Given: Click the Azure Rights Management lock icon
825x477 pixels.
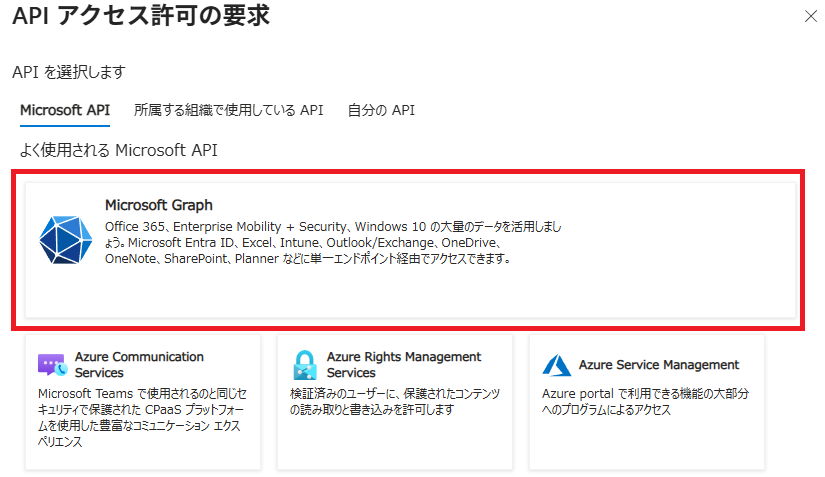Looking at the screenshot, I should pyautogui.click(x=304, y=365).
